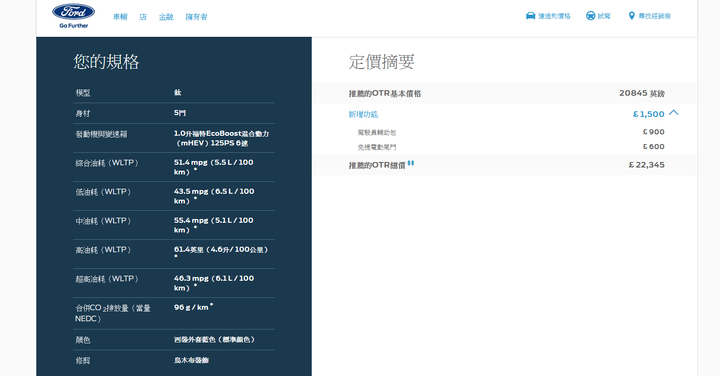
Task: Click the 修剪 trim label
Action: [83, 361]
